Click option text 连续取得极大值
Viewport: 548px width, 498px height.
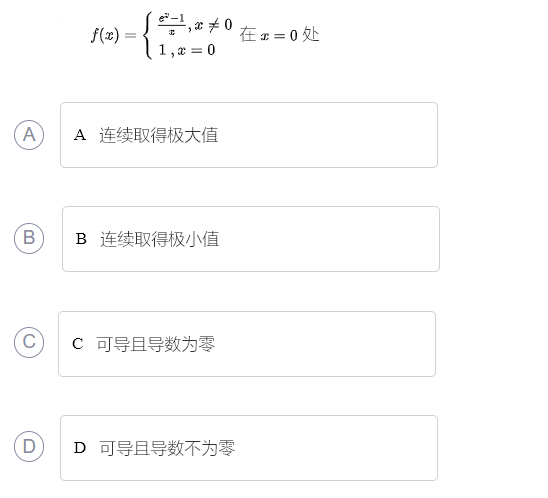(x=159, y=135)
